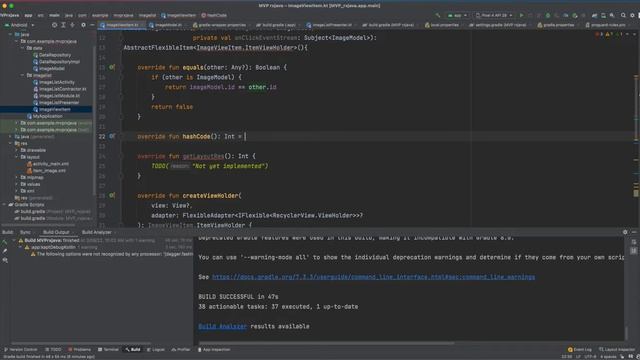The image size is (640, 360).
Task: Click the Build Analyzer results link
Action: (222, 326)
